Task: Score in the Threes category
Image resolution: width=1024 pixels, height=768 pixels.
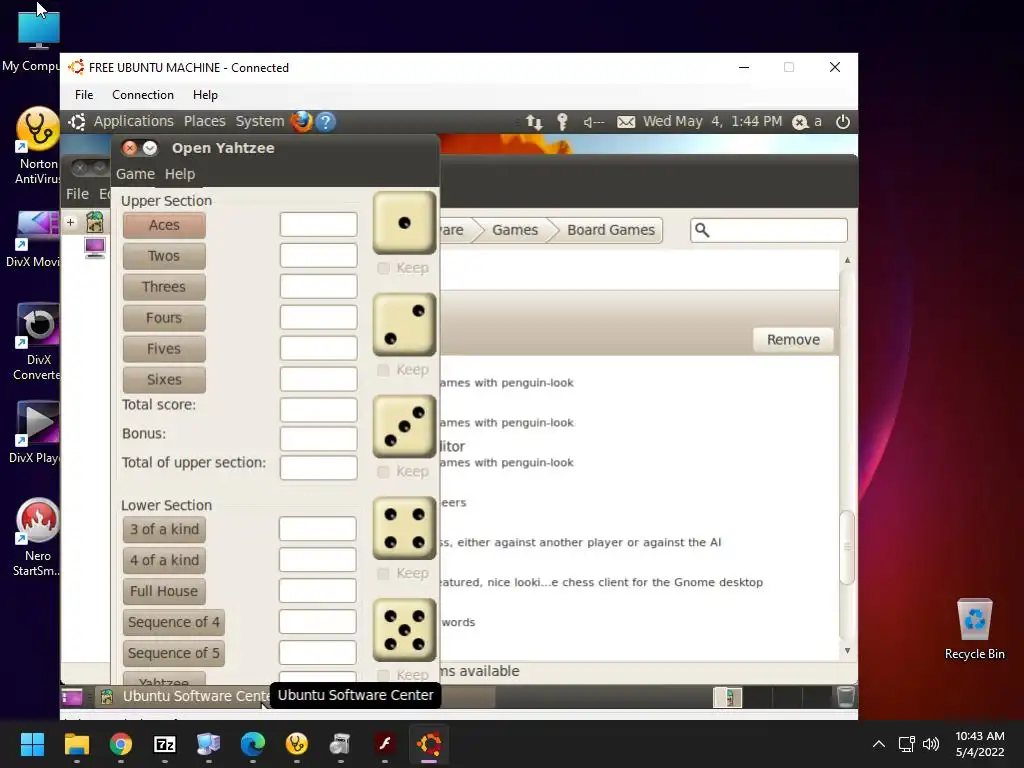Action: click(164, 287)
